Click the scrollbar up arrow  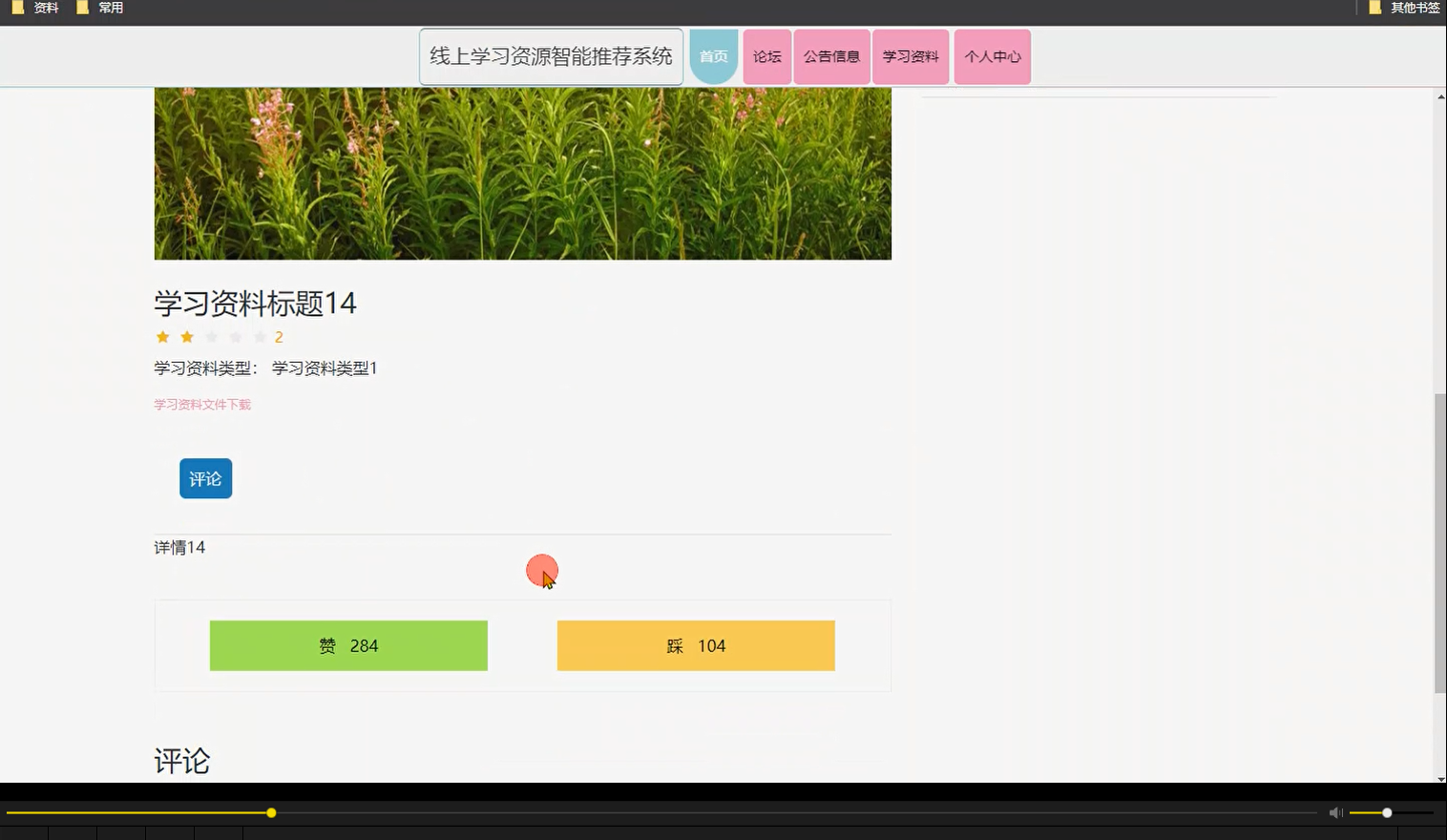point(1440,97)
